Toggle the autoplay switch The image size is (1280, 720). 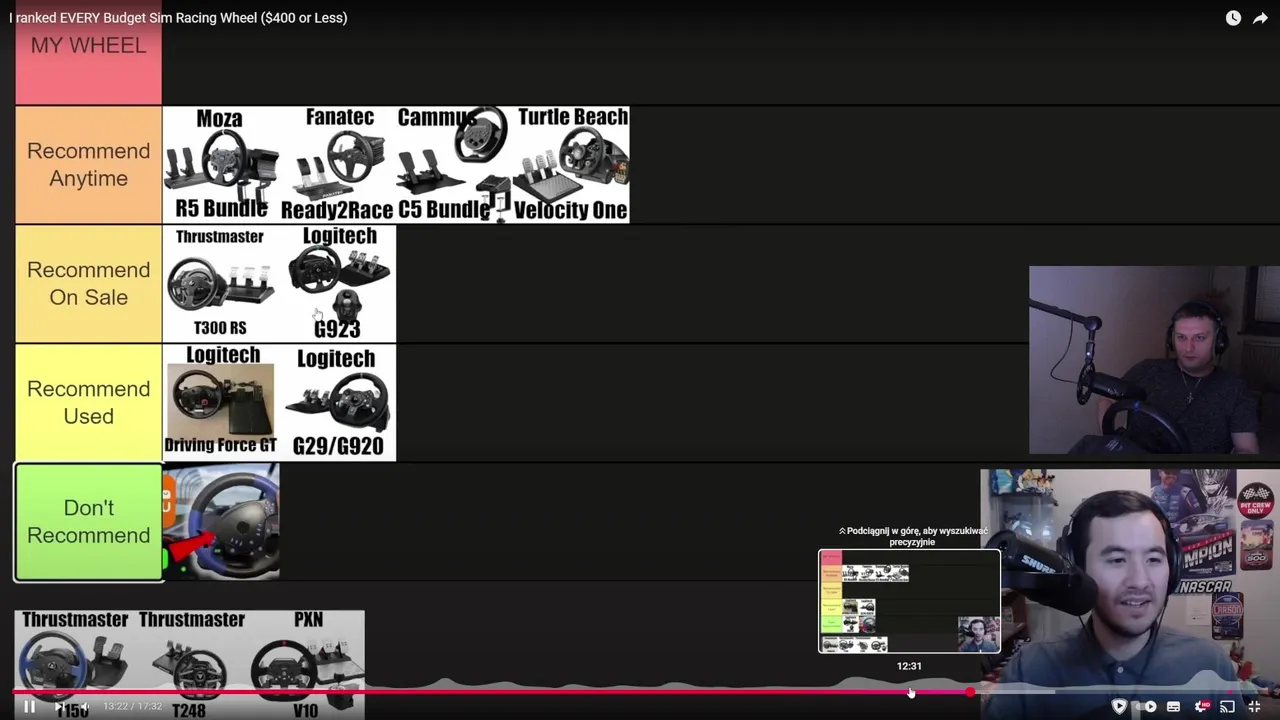pyautogui.click(x=1146, y=706)
